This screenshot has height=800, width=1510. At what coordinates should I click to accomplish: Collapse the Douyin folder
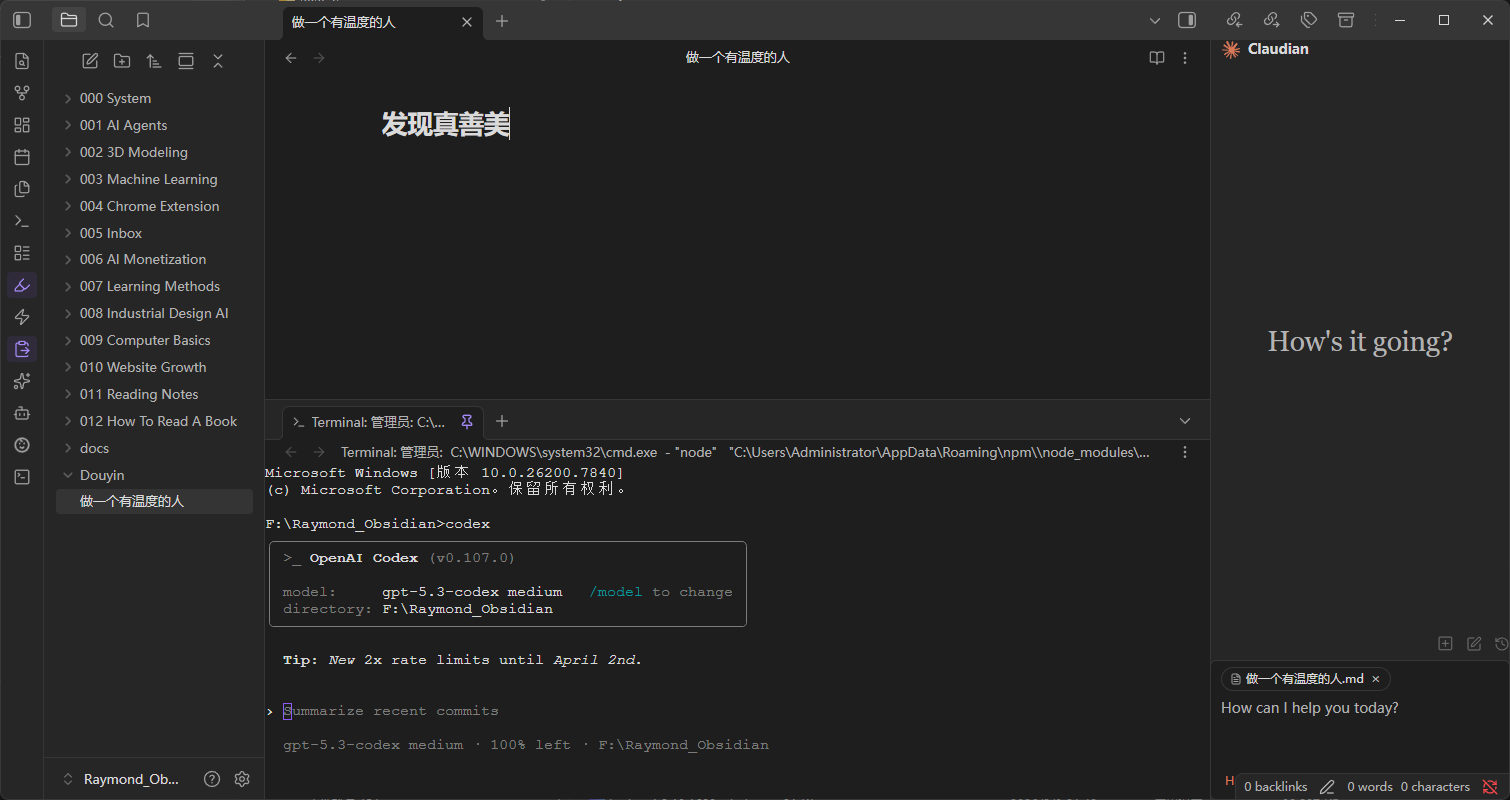coord(68,475)
